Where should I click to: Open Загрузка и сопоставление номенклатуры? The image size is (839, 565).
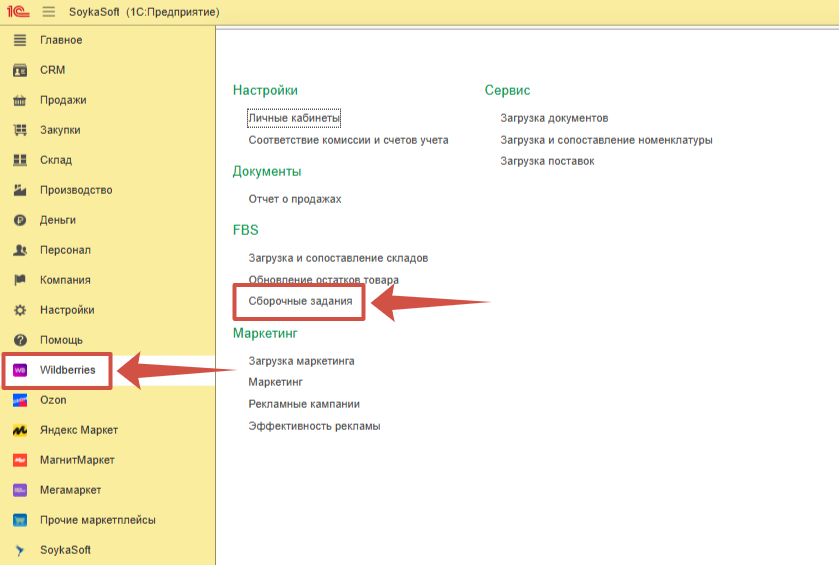click(606, 140)
